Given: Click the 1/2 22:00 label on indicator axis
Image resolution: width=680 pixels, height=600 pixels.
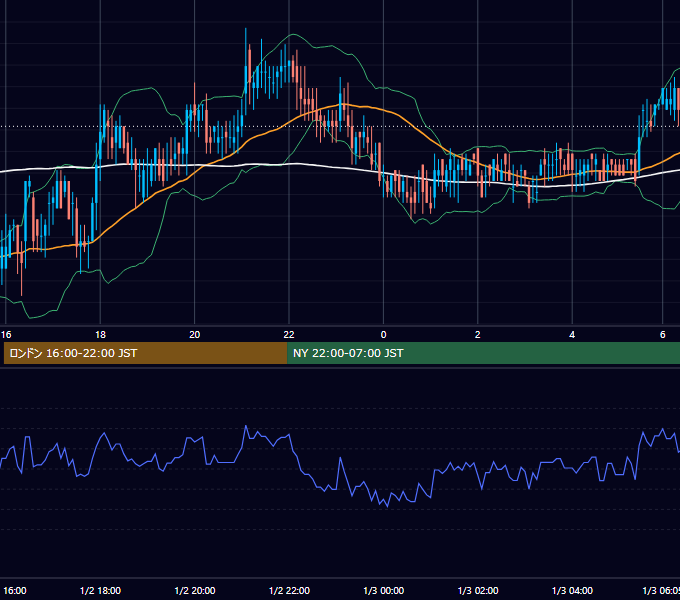Looking at the screenshot, I should 289,590.
